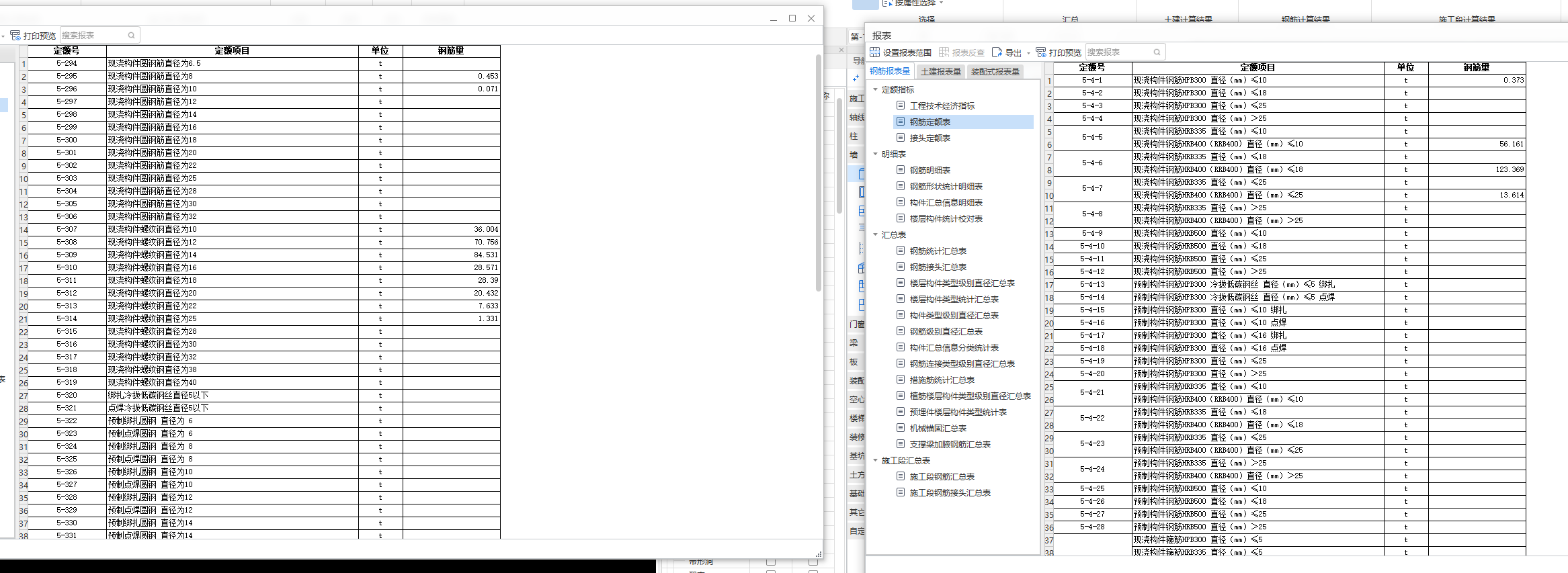Click the list icon beside 接头定额表
Image resolution: width=1568 pixels, height=573 pixels.
click(901, 138)
